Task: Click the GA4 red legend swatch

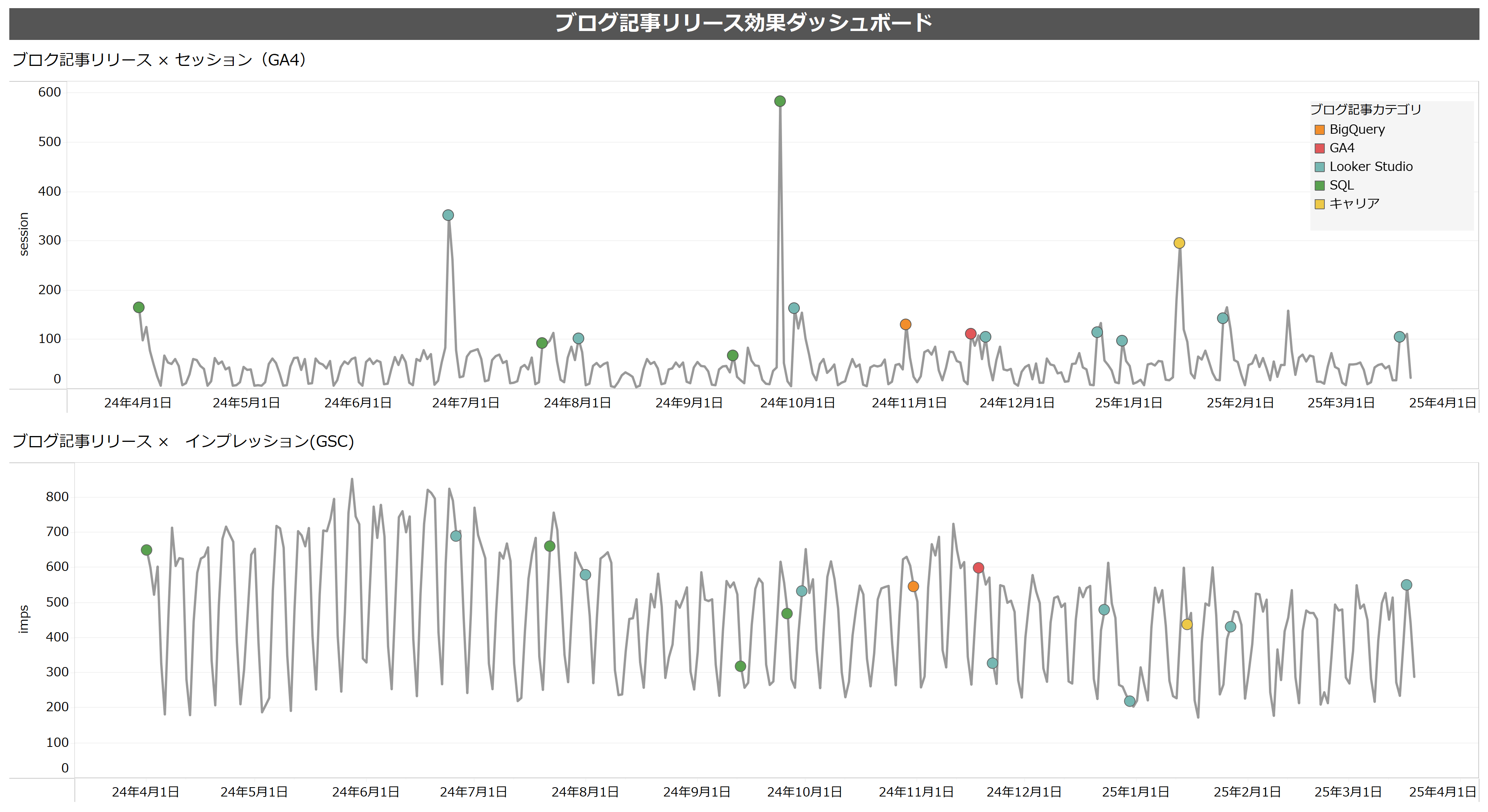Action: click(1319, 148)
